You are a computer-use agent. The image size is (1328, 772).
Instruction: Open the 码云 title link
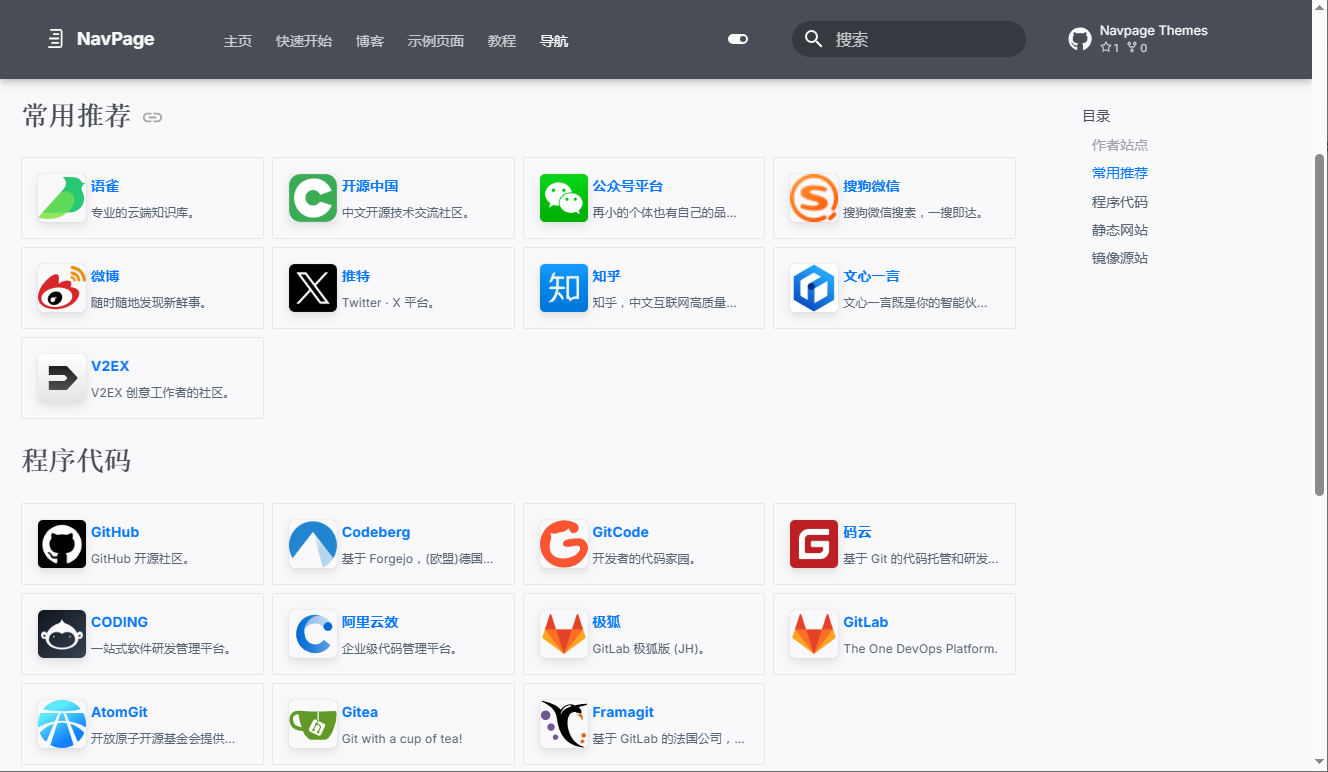857,532
